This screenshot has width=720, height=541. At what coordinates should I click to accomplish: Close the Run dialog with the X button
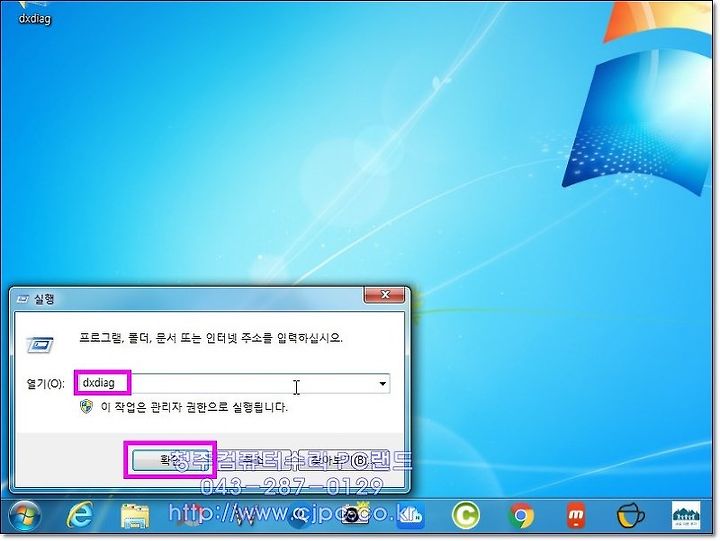(x=384, y=295)
